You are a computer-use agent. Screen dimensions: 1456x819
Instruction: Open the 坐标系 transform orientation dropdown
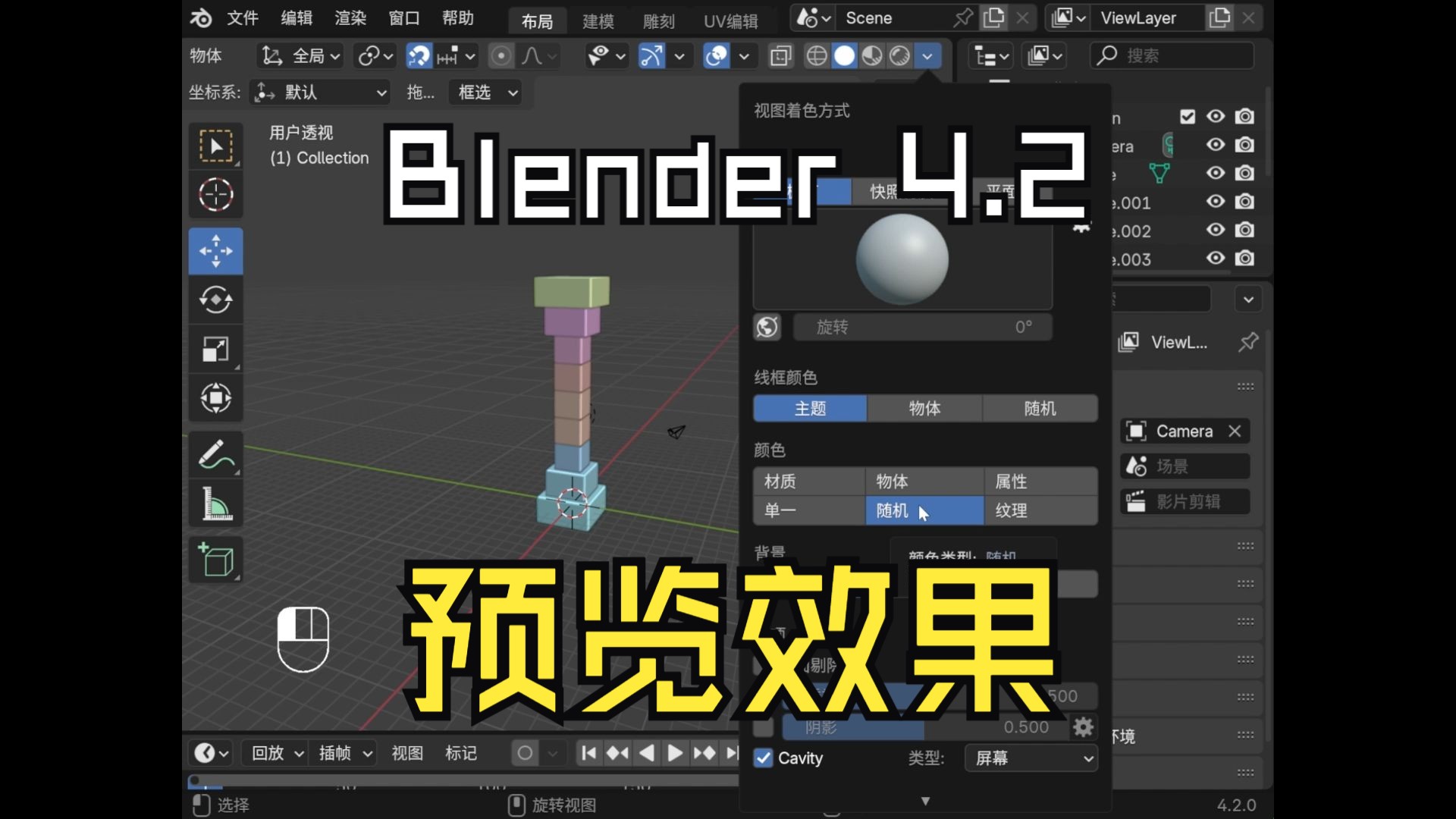(318, 92)
